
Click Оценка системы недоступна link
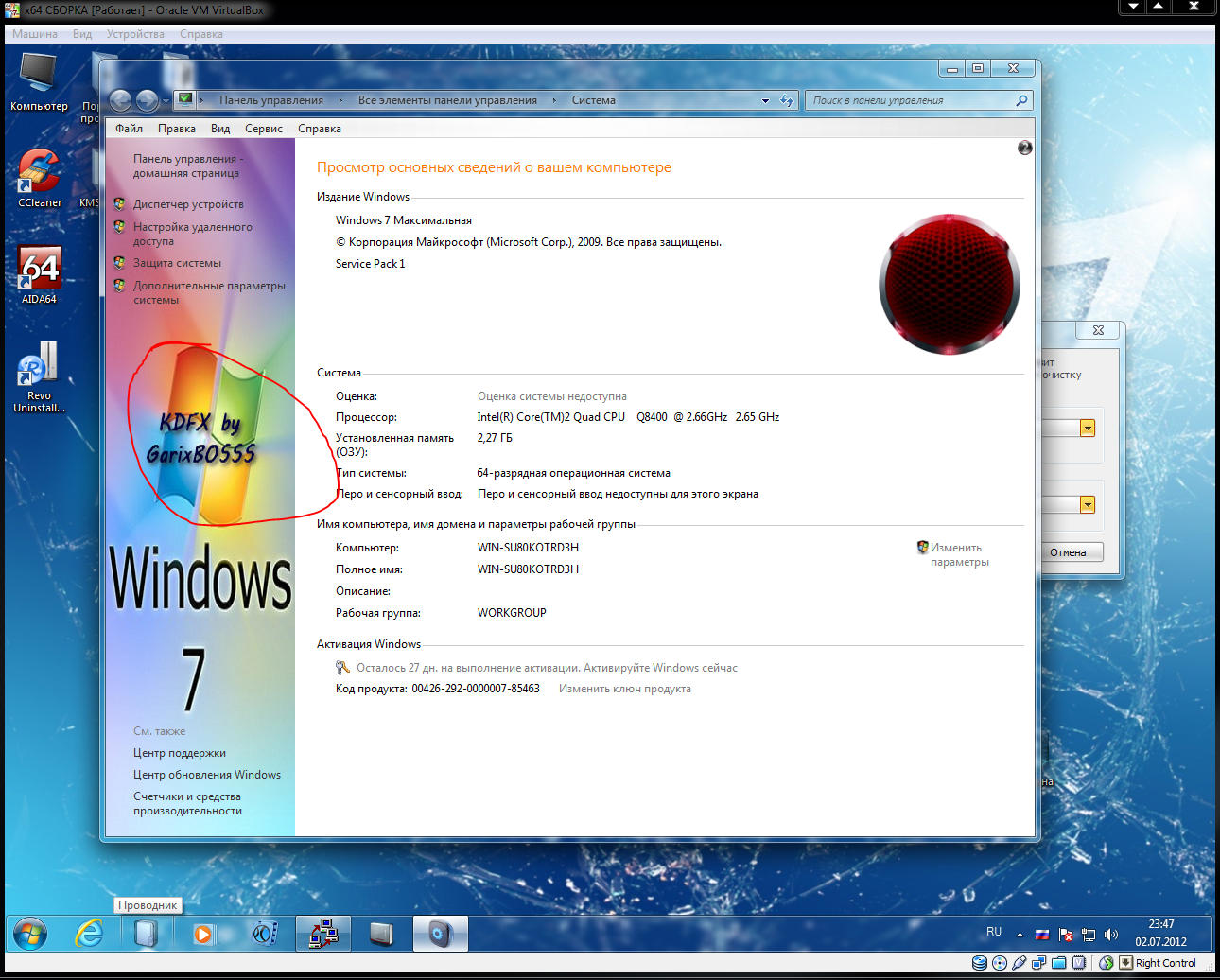coord(552,396)
